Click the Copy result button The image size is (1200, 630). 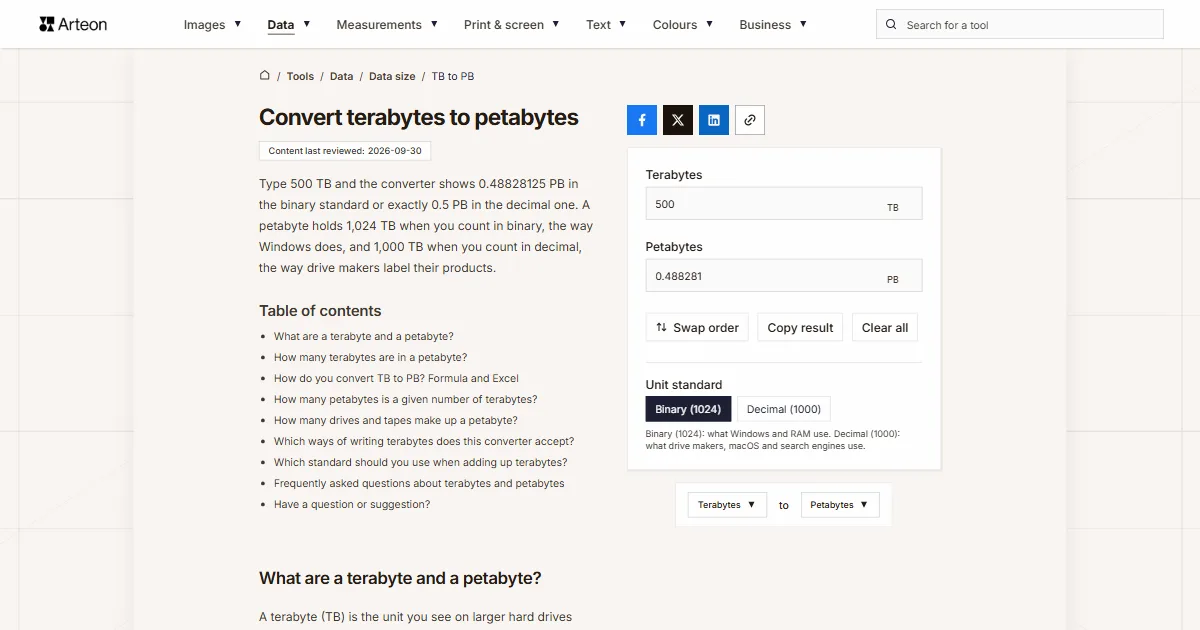(x=800, y=328)
